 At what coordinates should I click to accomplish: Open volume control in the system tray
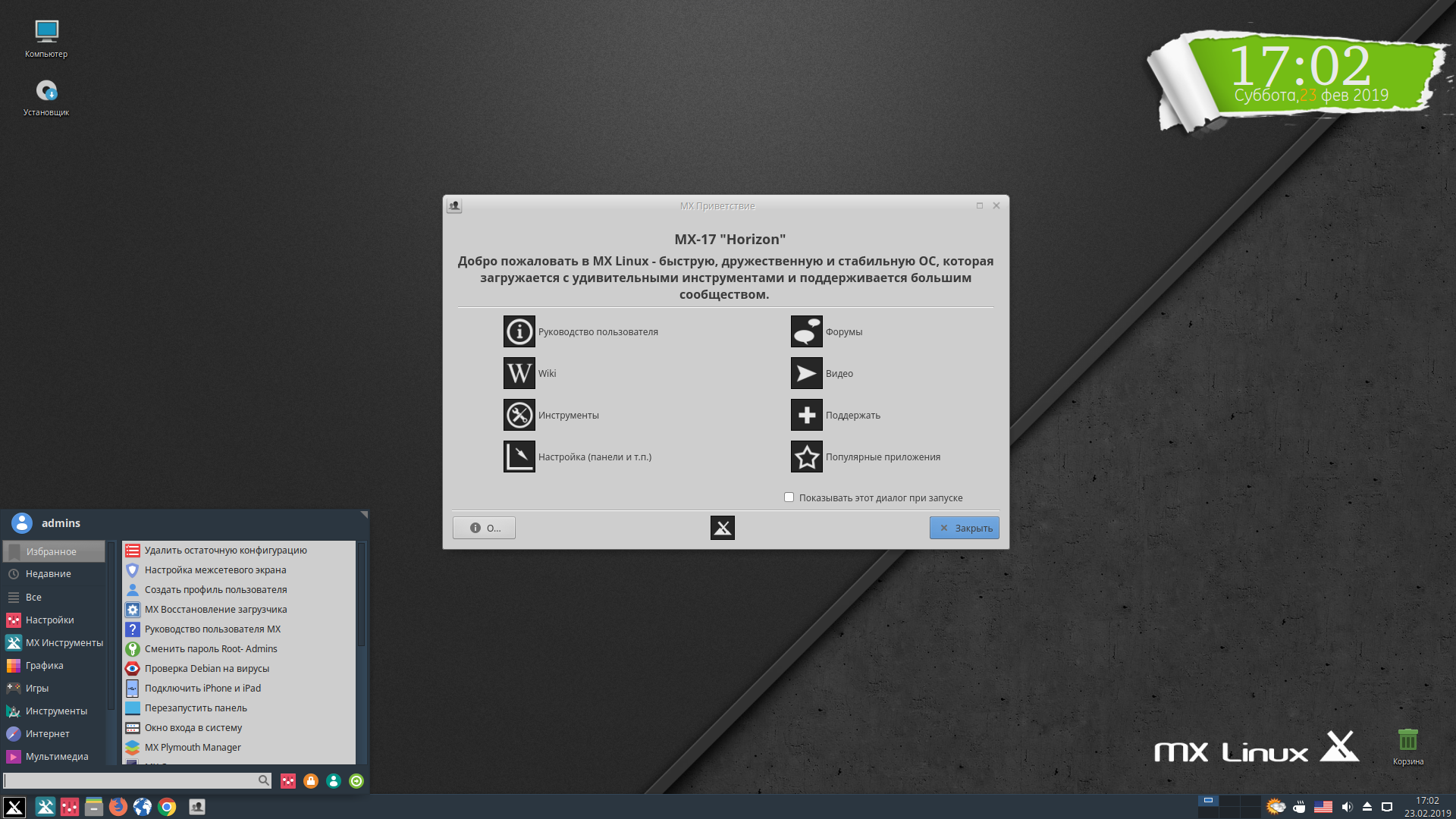[1348, 806]
